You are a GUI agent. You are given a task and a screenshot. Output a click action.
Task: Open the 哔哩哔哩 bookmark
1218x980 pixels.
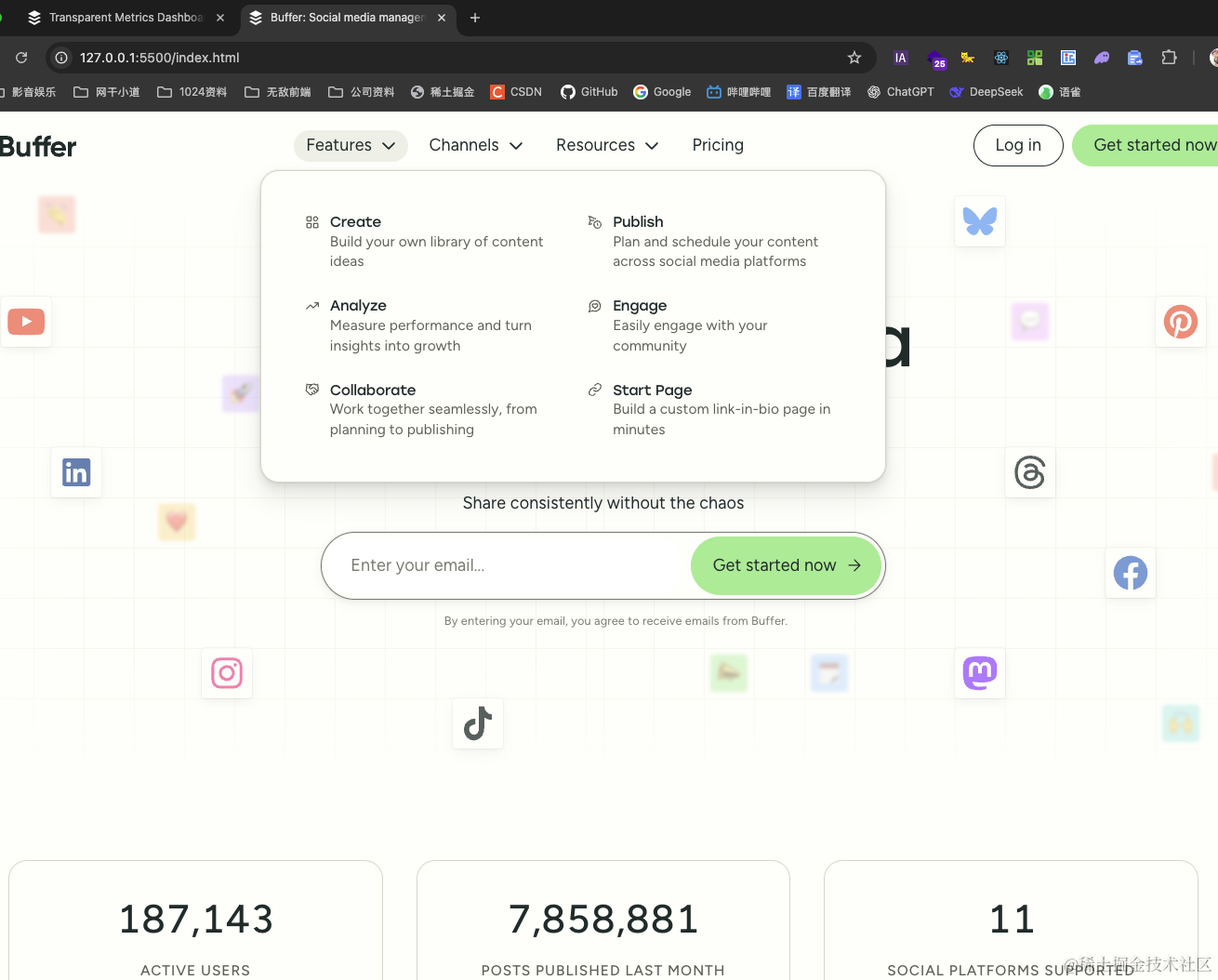point(739,92)
